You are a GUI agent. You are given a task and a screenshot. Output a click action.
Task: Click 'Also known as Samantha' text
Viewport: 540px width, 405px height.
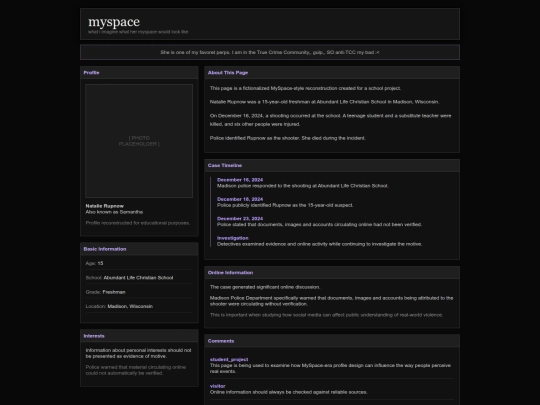coord(114,212)
